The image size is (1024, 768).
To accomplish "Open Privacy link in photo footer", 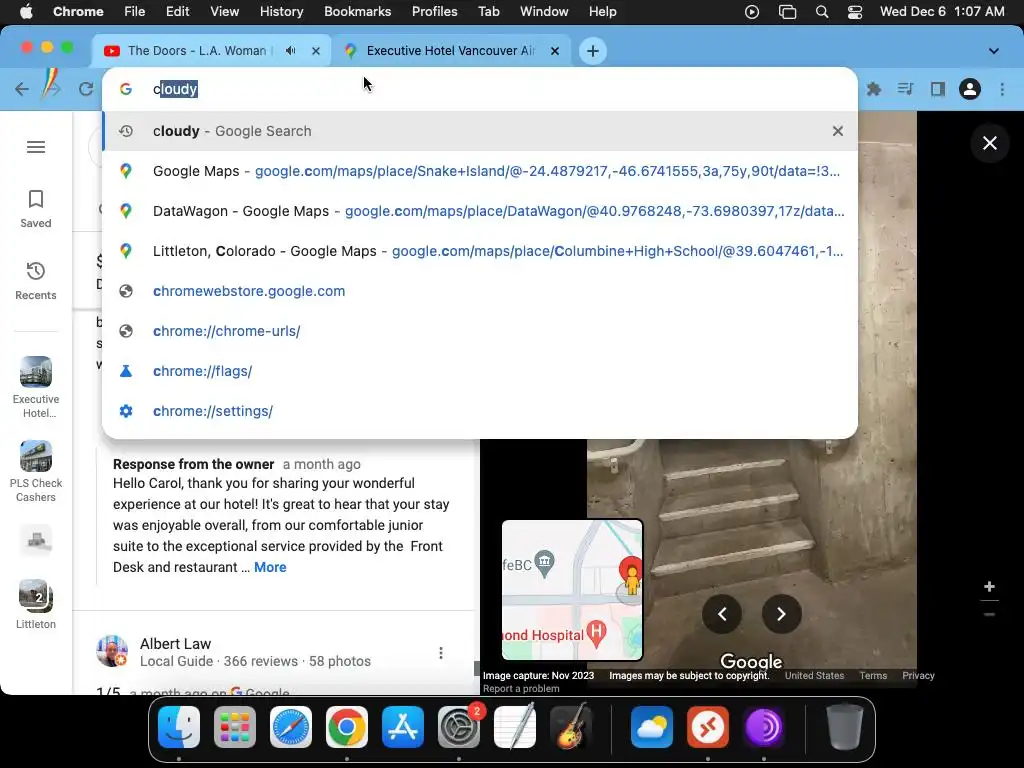I will click(918, 675).
